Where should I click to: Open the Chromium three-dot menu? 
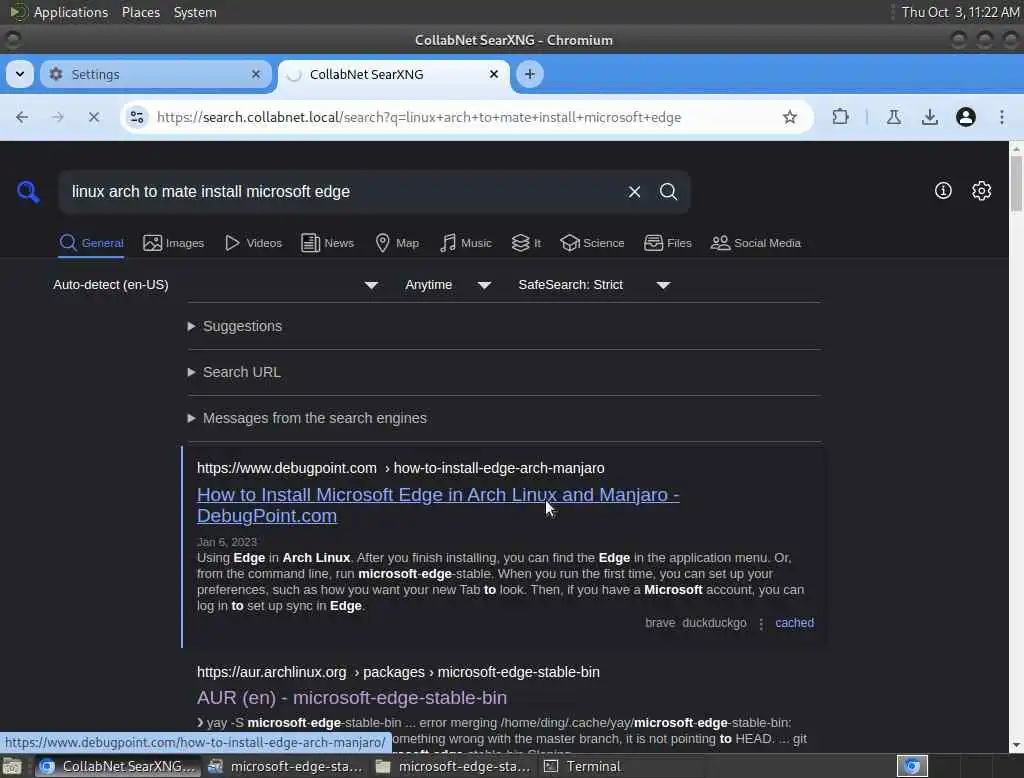pos(1002,117)
